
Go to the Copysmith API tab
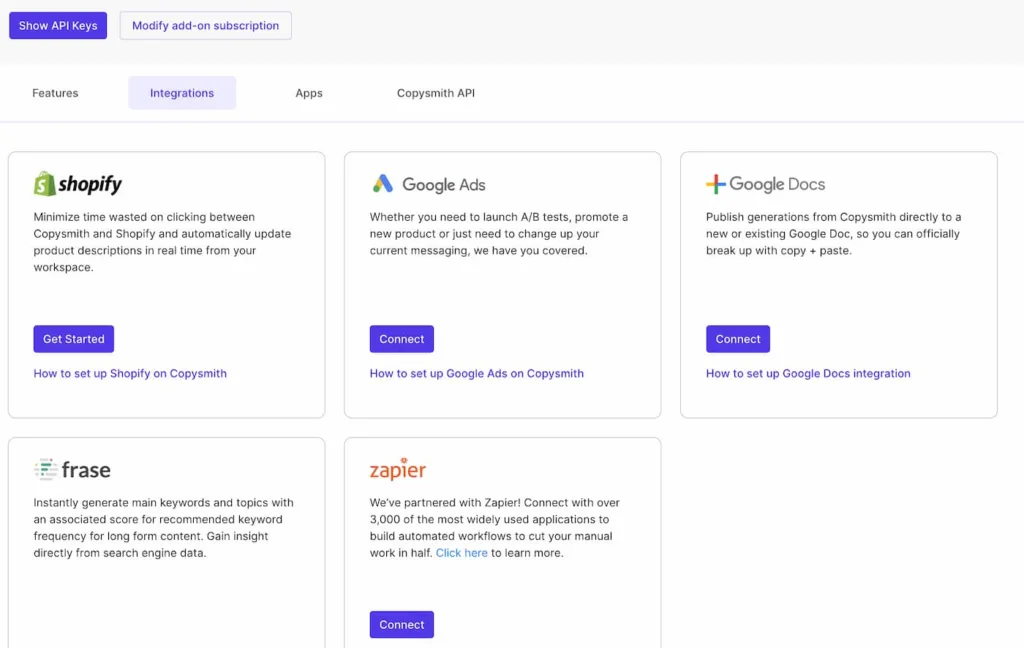[x=436, y=93]
